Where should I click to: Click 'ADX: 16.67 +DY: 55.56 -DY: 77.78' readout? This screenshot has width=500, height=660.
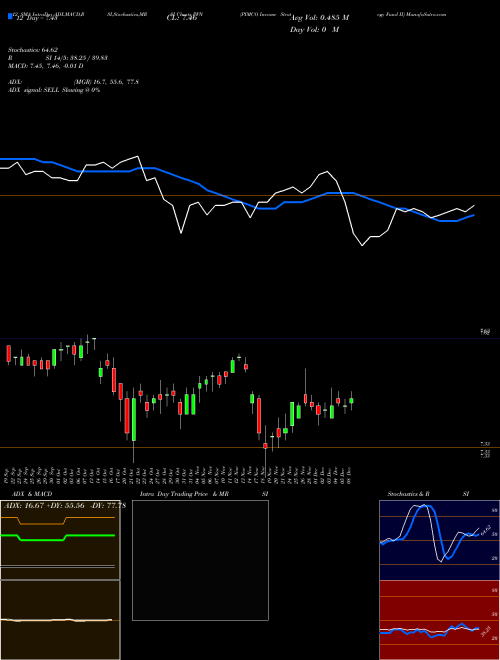pyautogui.click(x=65, y=506)
